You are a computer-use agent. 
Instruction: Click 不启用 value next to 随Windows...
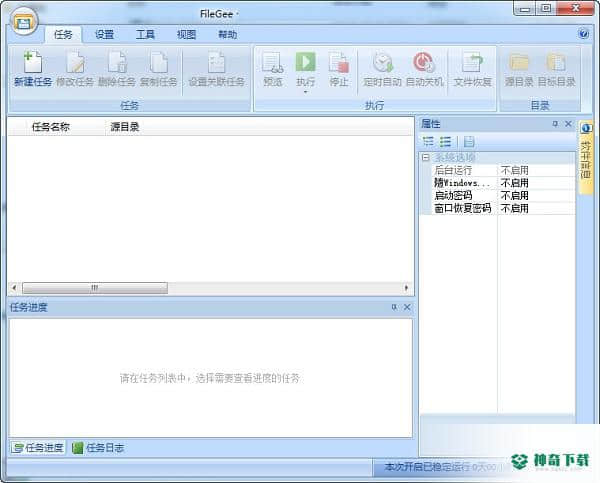[x=515, y=183]
